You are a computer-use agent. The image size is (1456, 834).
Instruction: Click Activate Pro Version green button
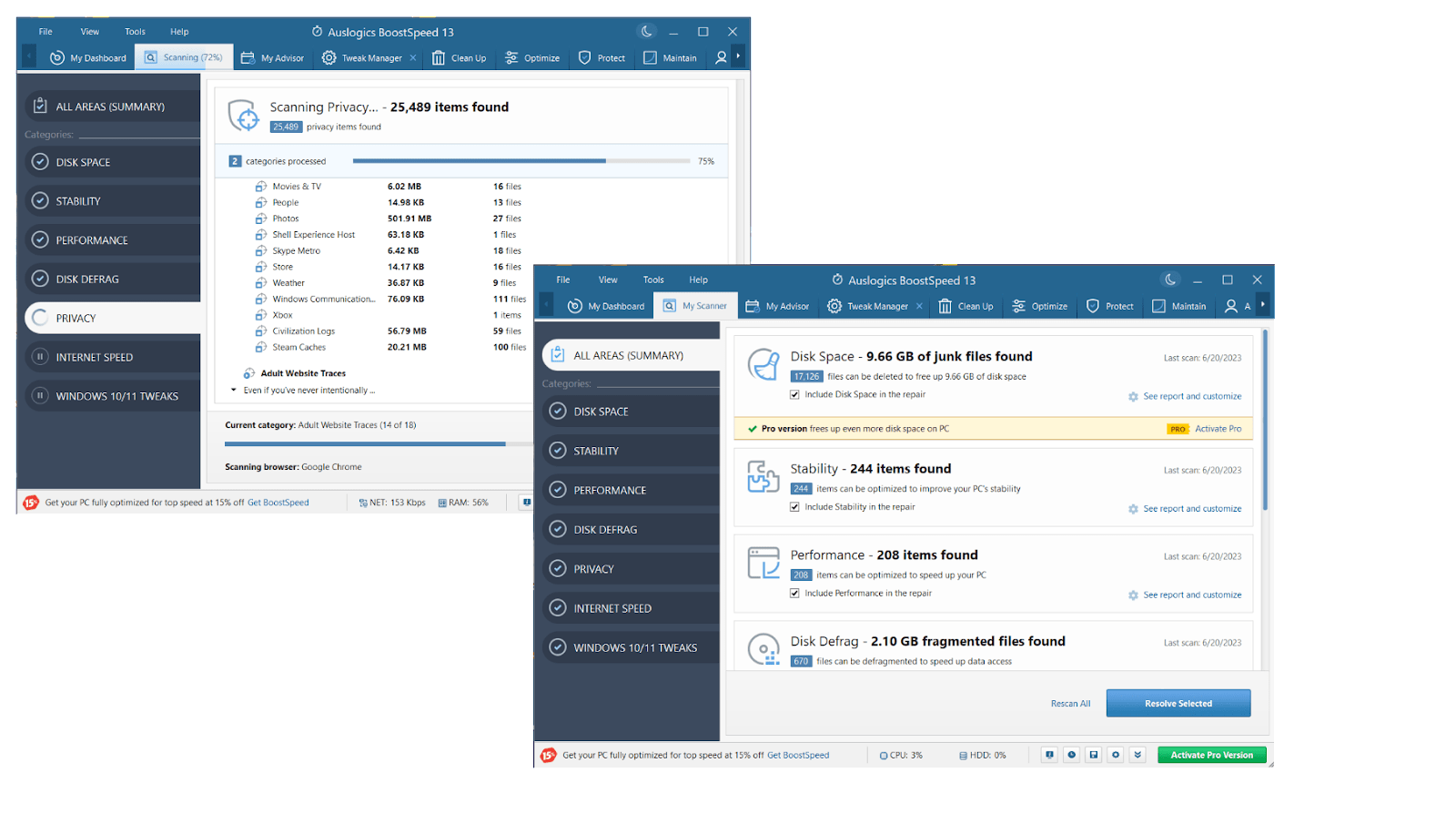1212,755
